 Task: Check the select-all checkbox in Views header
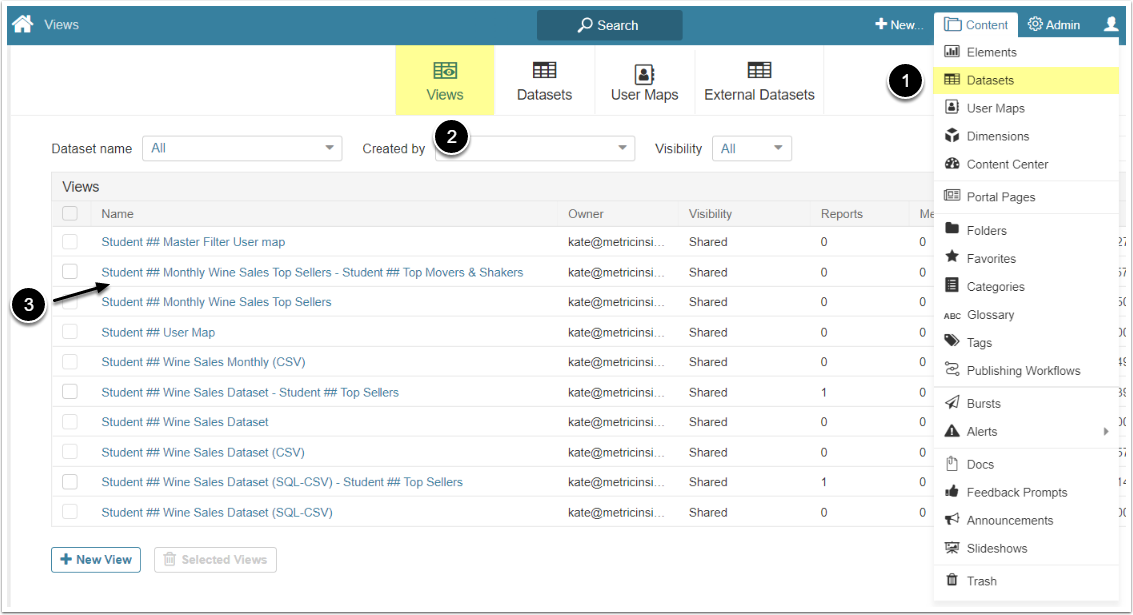(x=70, y=213)
